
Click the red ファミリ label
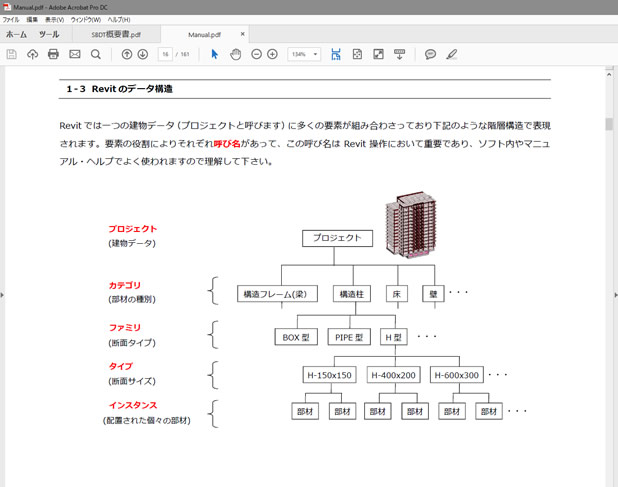125,327
